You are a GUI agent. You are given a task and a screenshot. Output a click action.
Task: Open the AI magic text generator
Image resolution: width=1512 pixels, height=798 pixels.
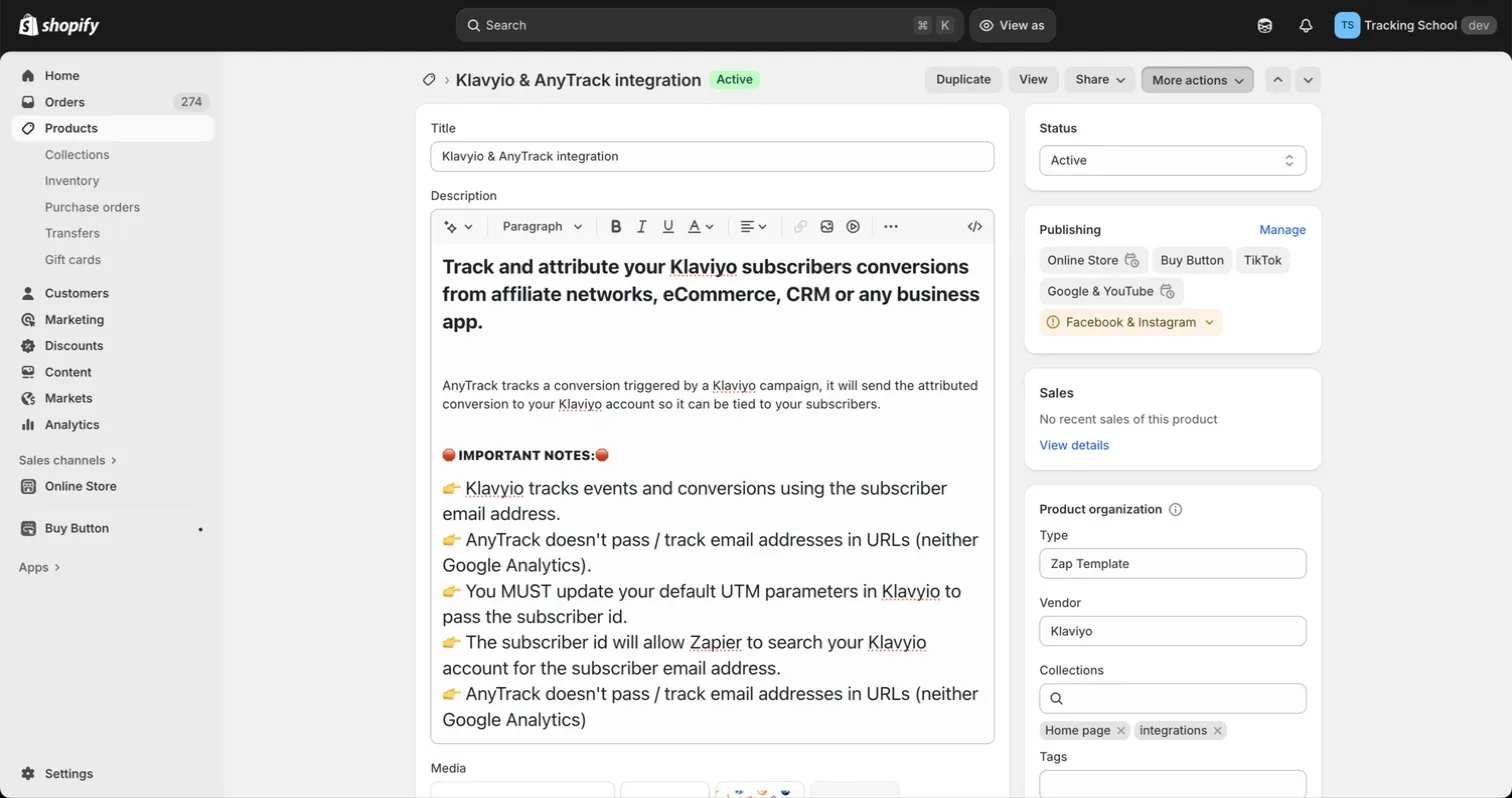point(458,227)
